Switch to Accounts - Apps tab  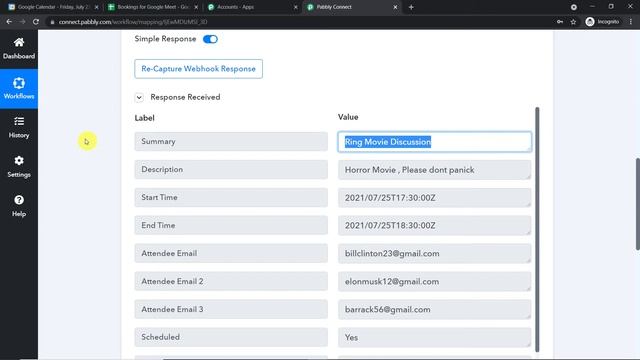click(x=252, y=7)
